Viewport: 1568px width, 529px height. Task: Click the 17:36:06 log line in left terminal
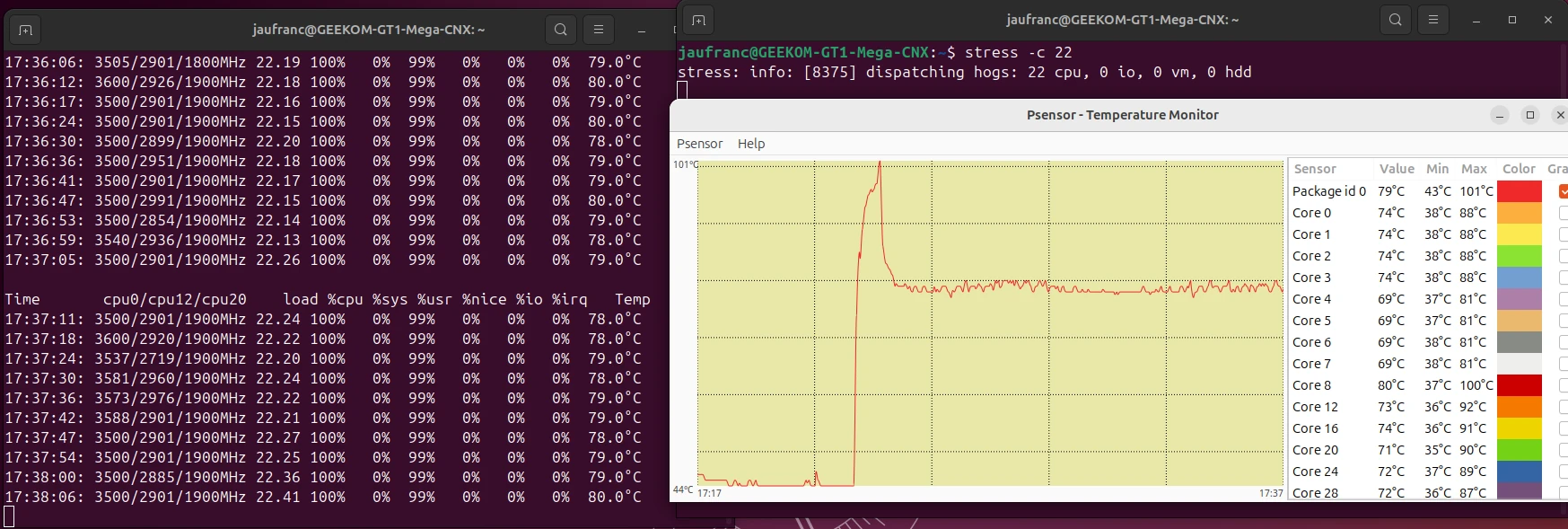(x=323, y=62)
